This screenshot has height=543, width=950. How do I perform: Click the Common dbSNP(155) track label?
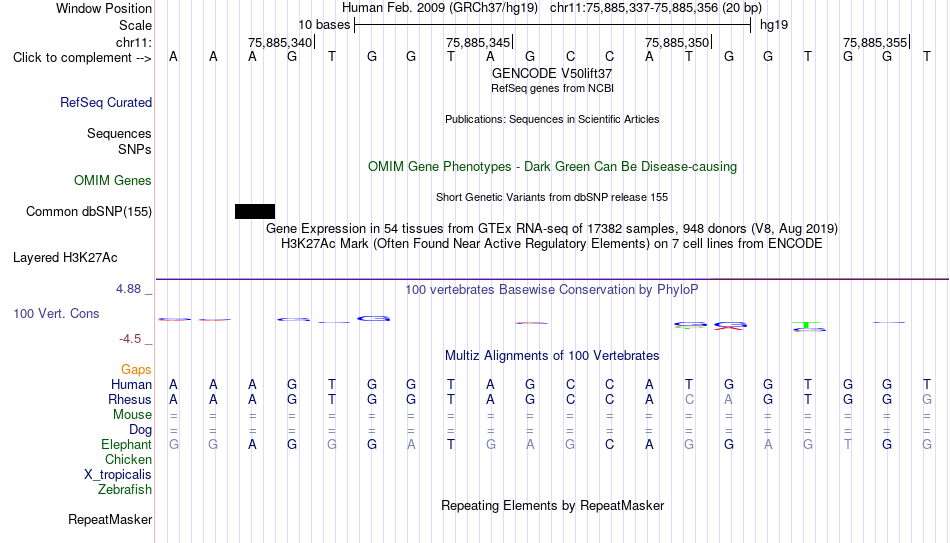pyautogui.click(x=89, y=212)
